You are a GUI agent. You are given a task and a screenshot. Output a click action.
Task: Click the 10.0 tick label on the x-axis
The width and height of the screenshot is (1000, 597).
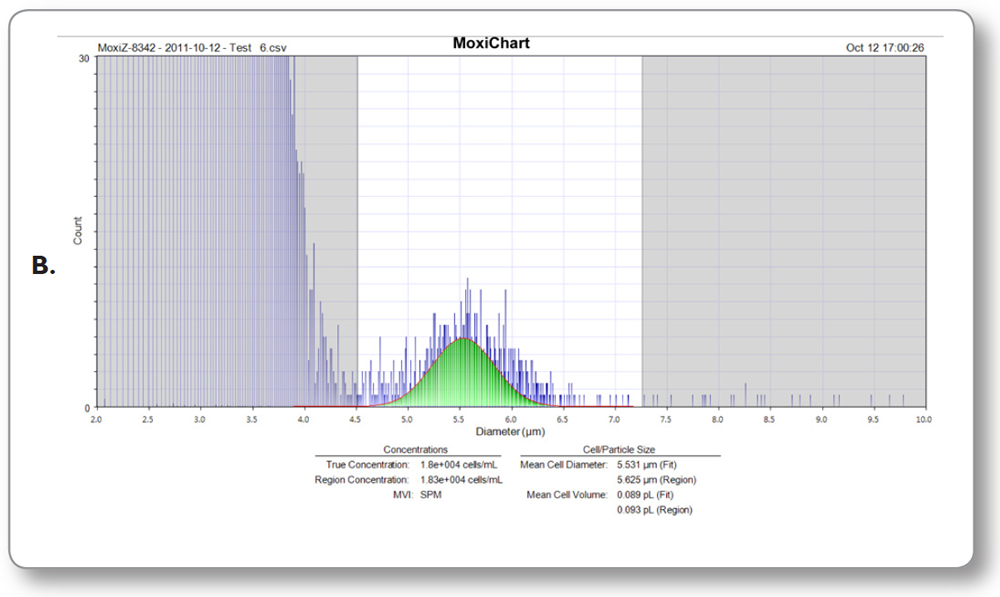click(923, 420)
